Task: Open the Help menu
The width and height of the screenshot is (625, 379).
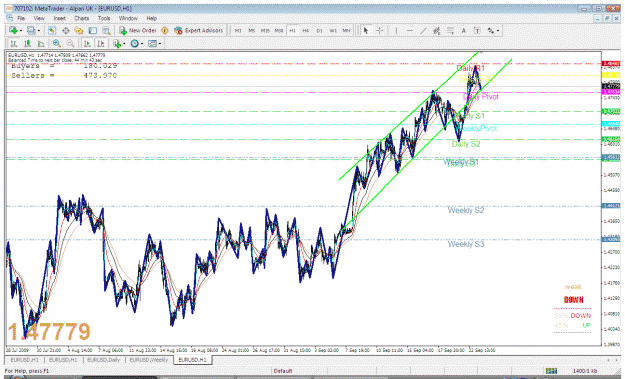Action: [x=151, y=18]
